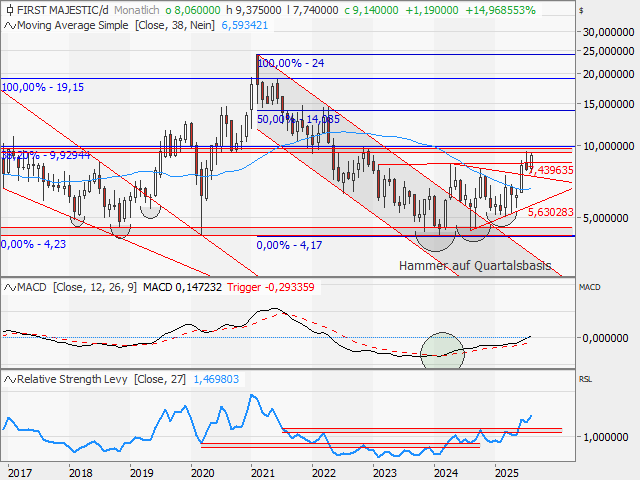Click the 2022 marker on the time axis
This screenshot has height=480, width=640.
(324, 473)
